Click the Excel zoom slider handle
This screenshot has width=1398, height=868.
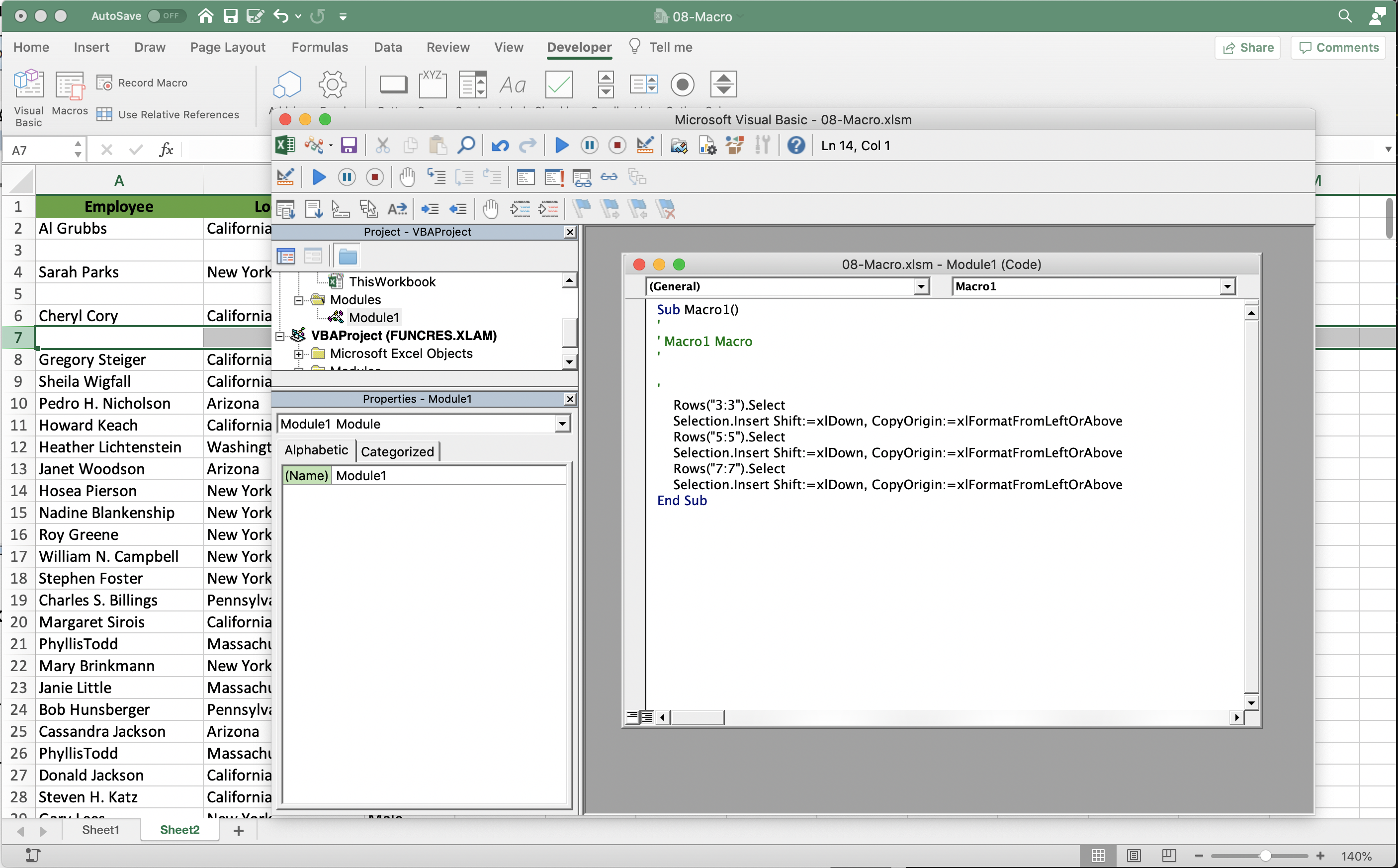pos(1265,856)
